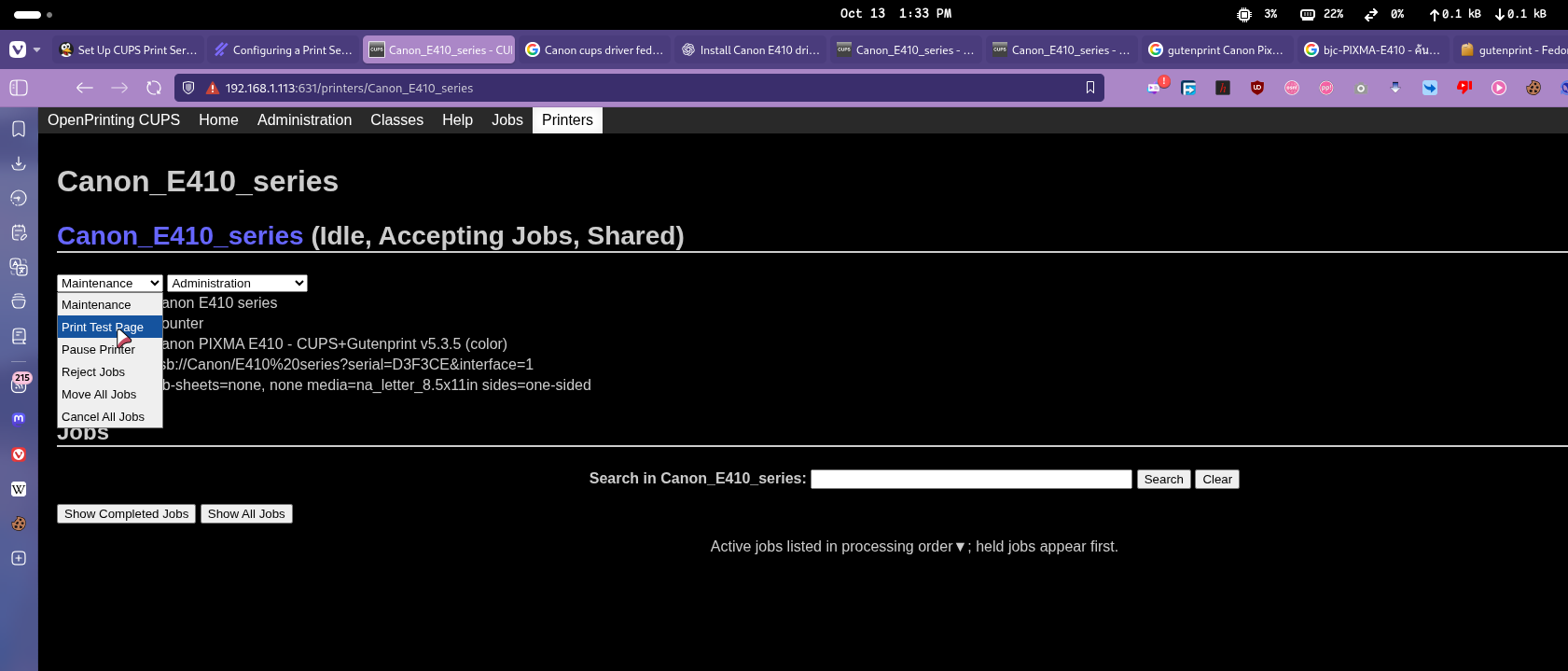1568x671 pixels.
Task: Open the Downloads panel in sidebar
Action: point(19,163)
